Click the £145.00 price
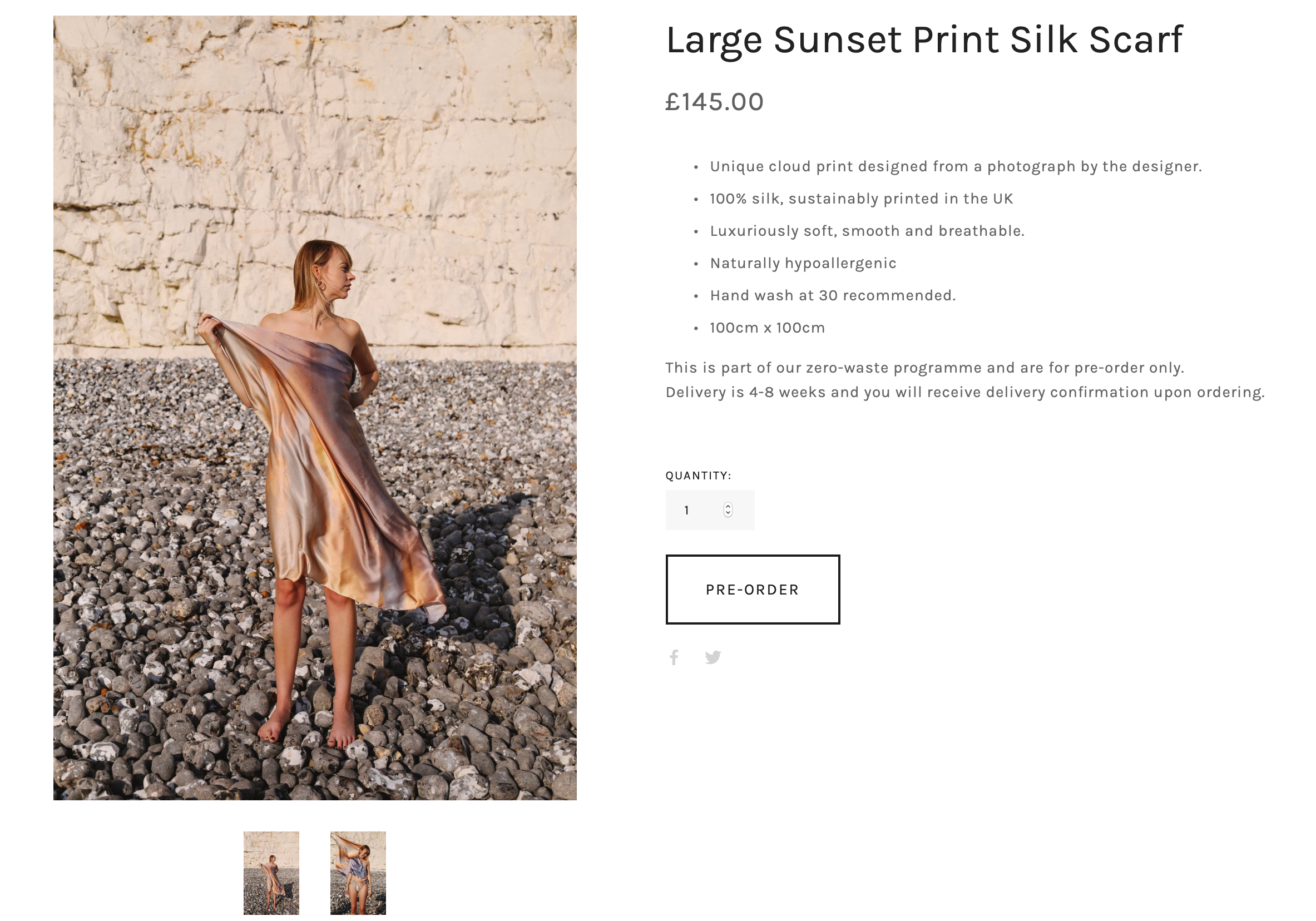 714,102
